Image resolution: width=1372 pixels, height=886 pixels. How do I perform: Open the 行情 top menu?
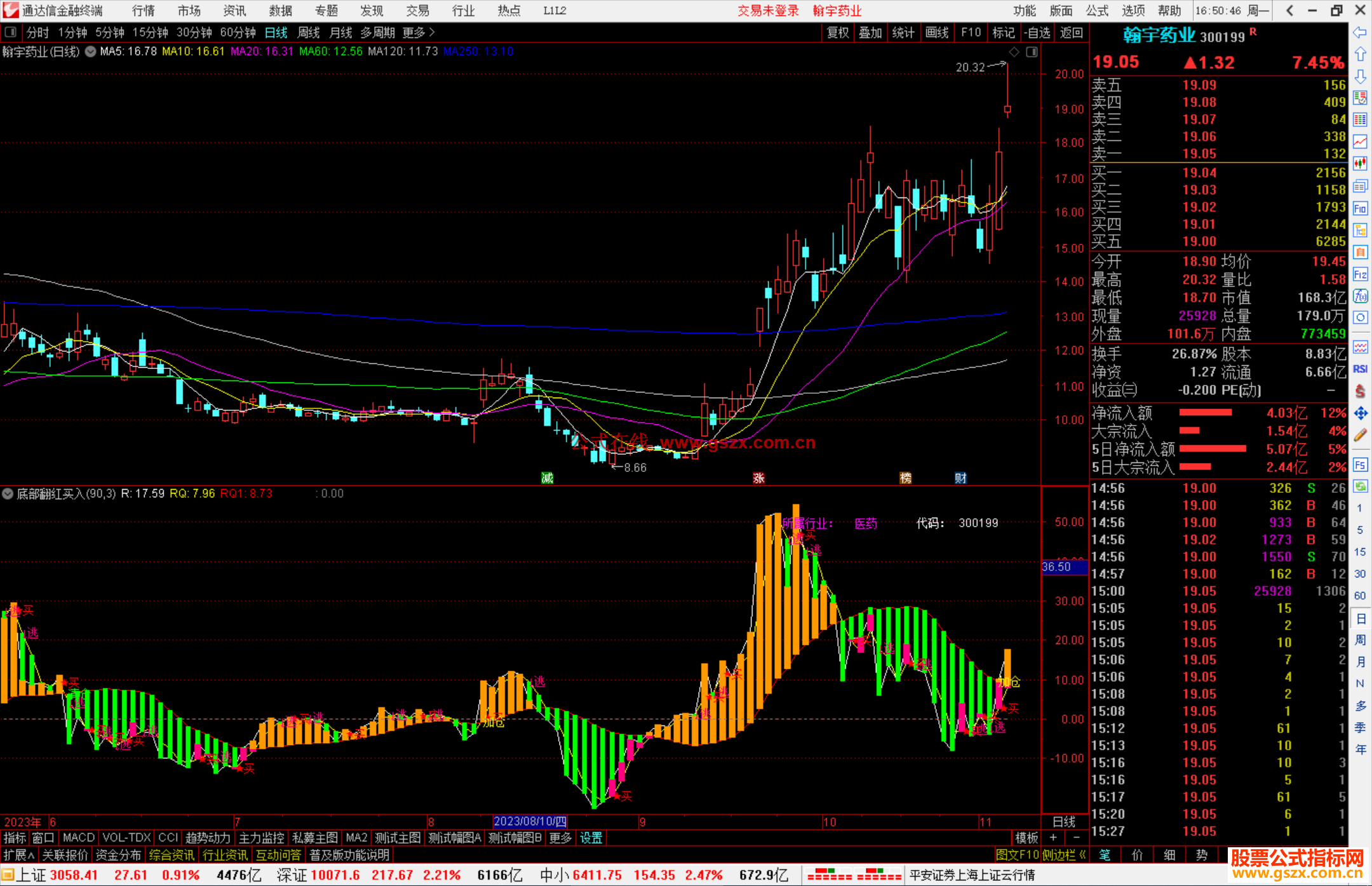pos(144,11)
